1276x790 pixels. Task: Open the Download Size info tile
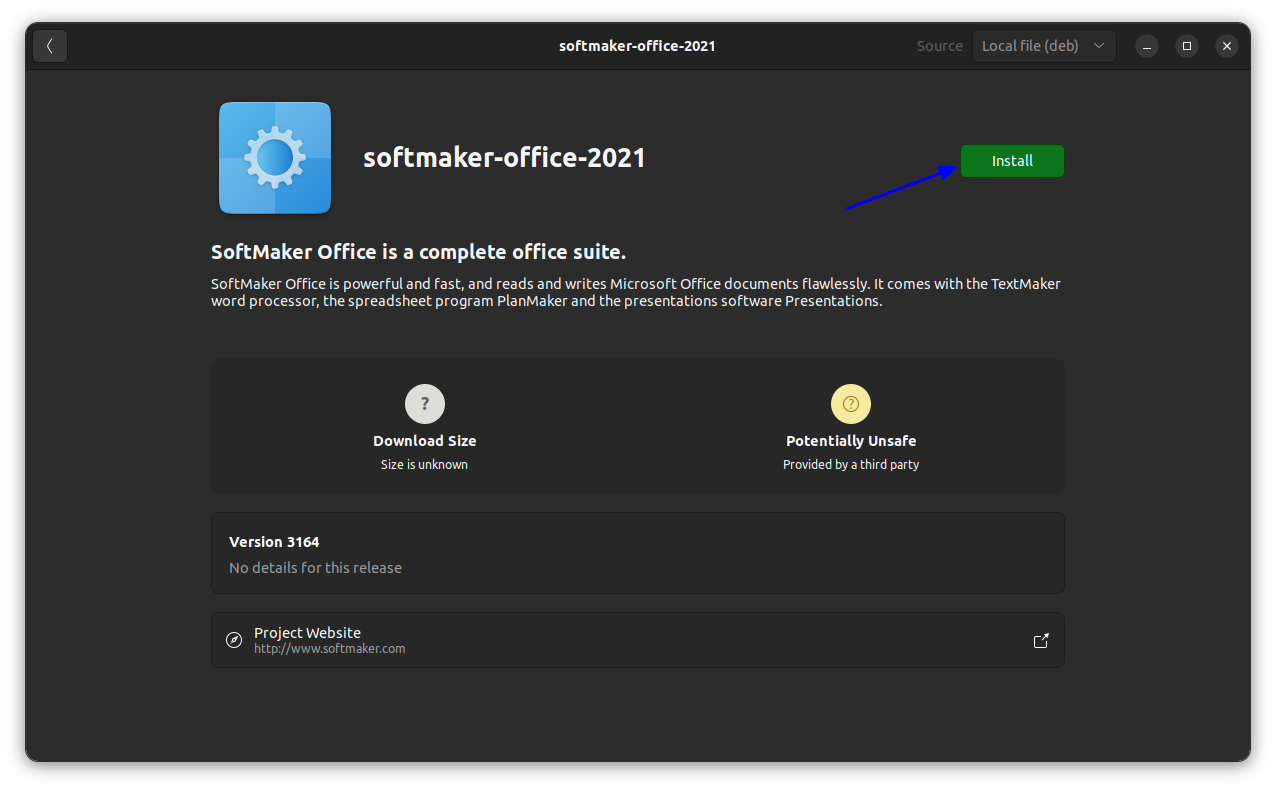click(x=425, y=427)
